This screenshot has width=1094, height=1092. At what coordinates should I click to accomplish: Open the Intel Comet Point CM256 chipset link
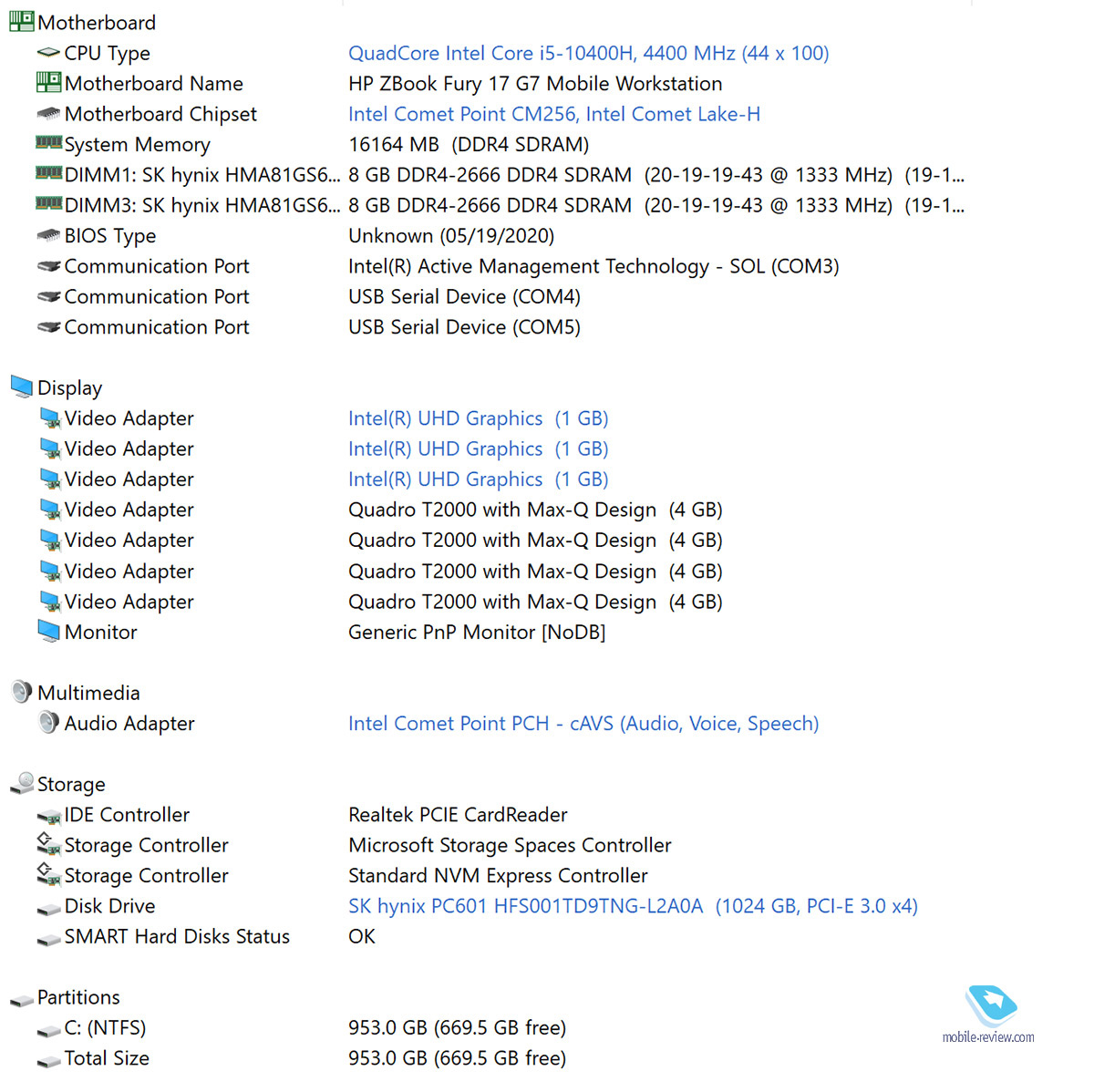coord(554,114)
